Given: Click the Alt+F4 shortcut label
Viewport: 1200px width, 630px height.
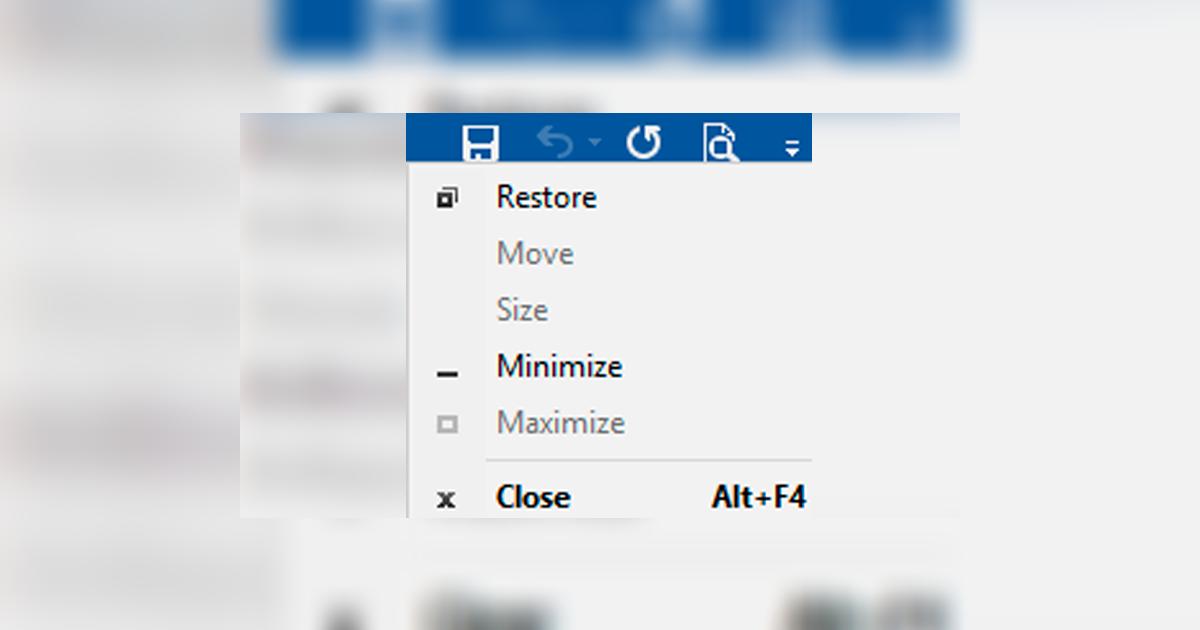Looking at the screenshot, I should coord(758,497).
